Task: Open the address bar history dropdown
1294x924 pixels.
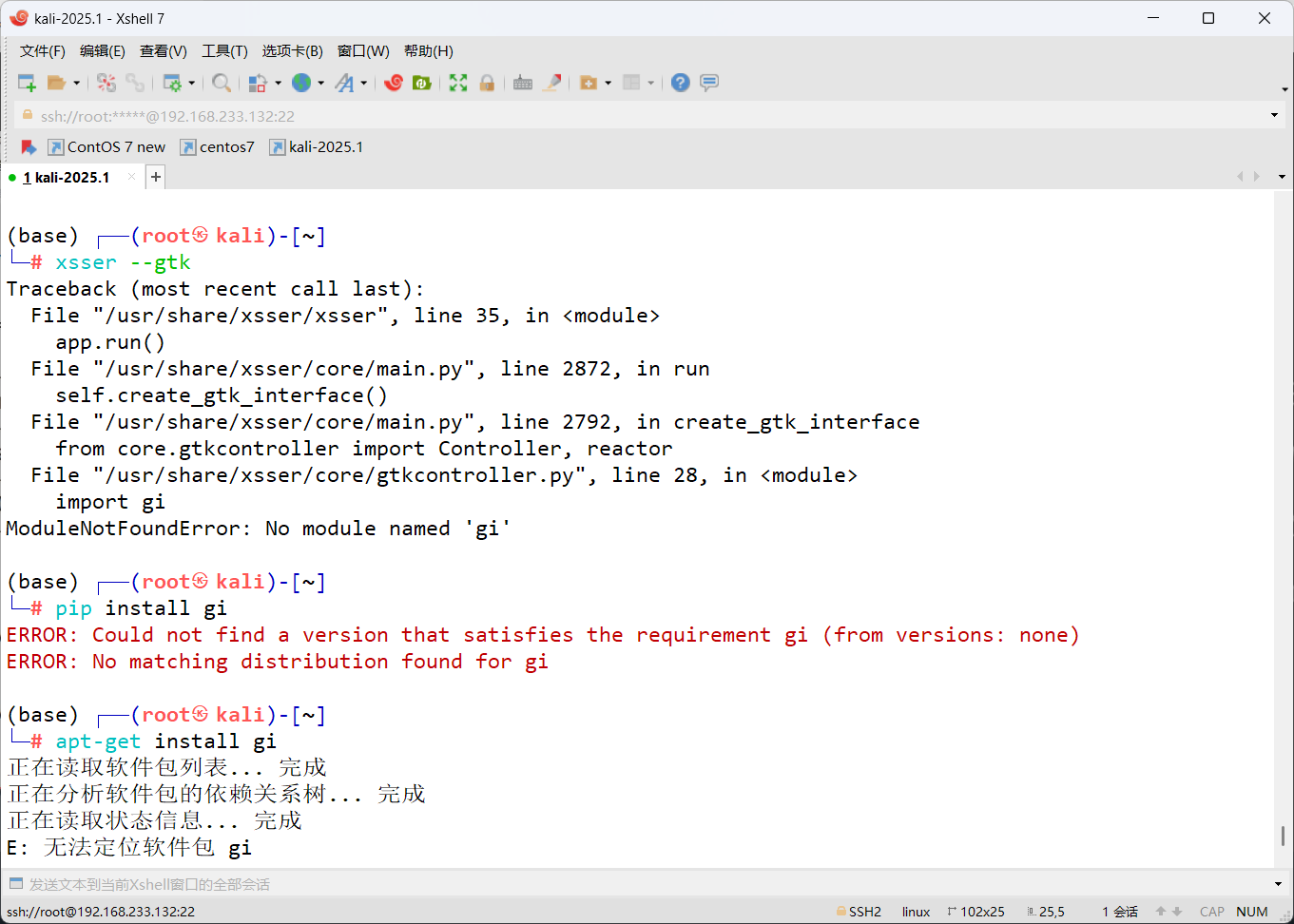Action: 1274,115
